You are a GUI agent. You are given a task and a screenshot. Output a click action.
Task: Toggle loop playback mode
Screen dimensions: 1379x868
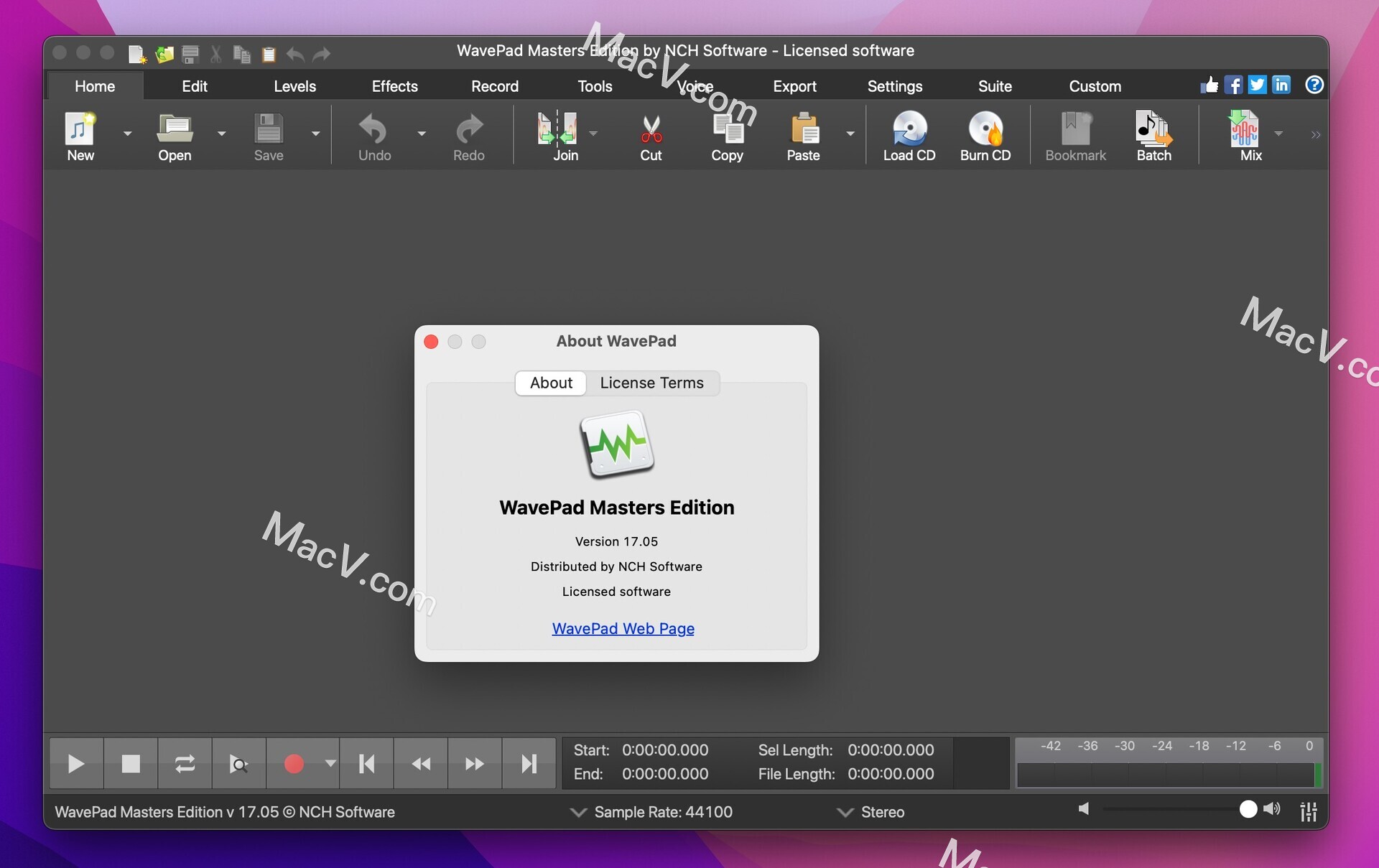(185, 763)
